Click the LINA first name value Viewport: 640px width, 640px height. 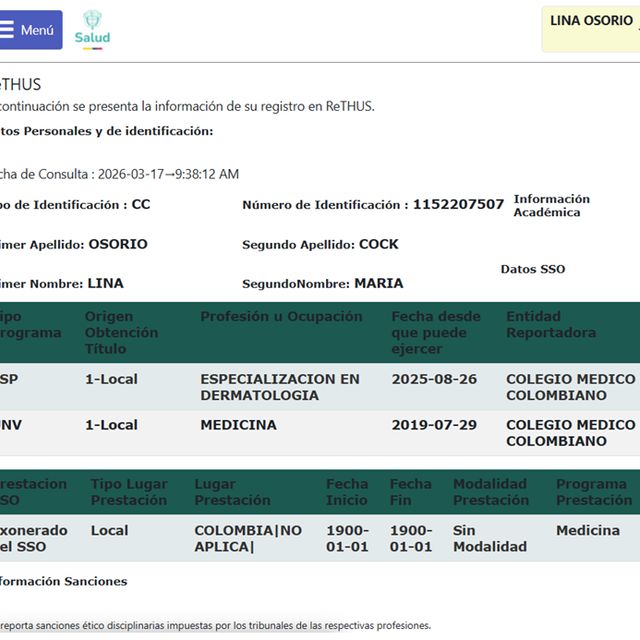pos(105,283)
